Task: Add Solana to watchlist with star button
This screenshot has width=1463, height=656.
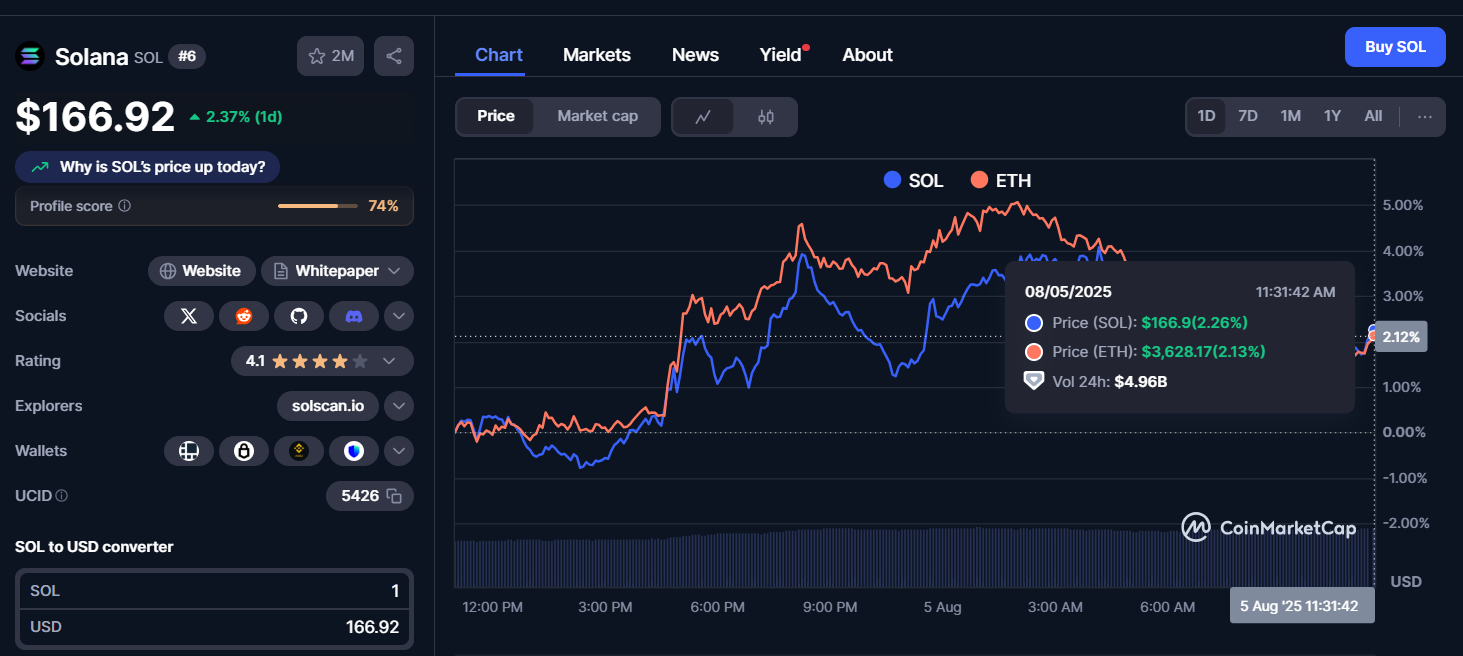Action: click(x=330, y=56)
